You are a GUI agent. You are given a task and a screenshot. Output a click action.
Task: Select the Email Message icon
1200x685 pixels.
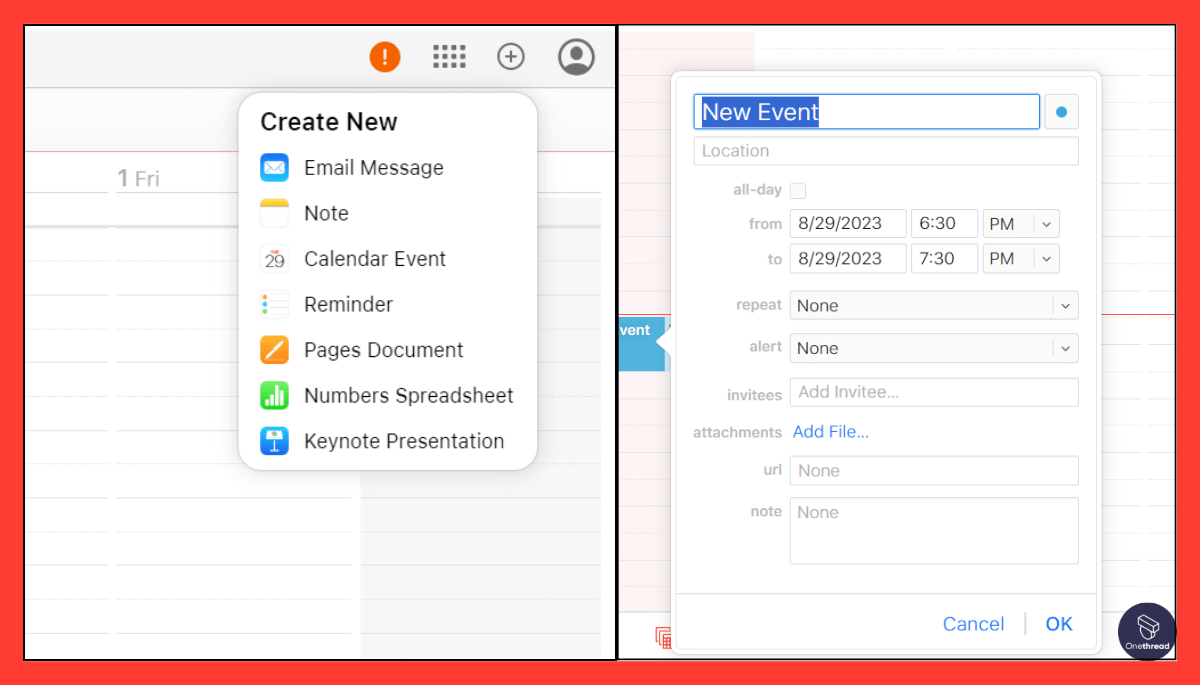pos(274,167)
